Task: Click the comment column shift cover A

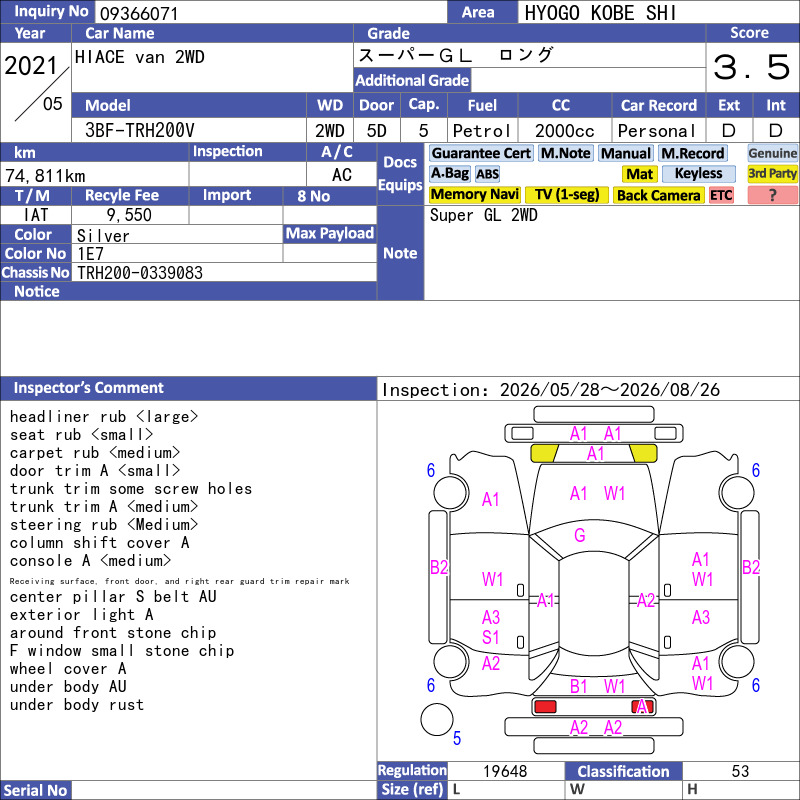Action: (x=99, y=543)
